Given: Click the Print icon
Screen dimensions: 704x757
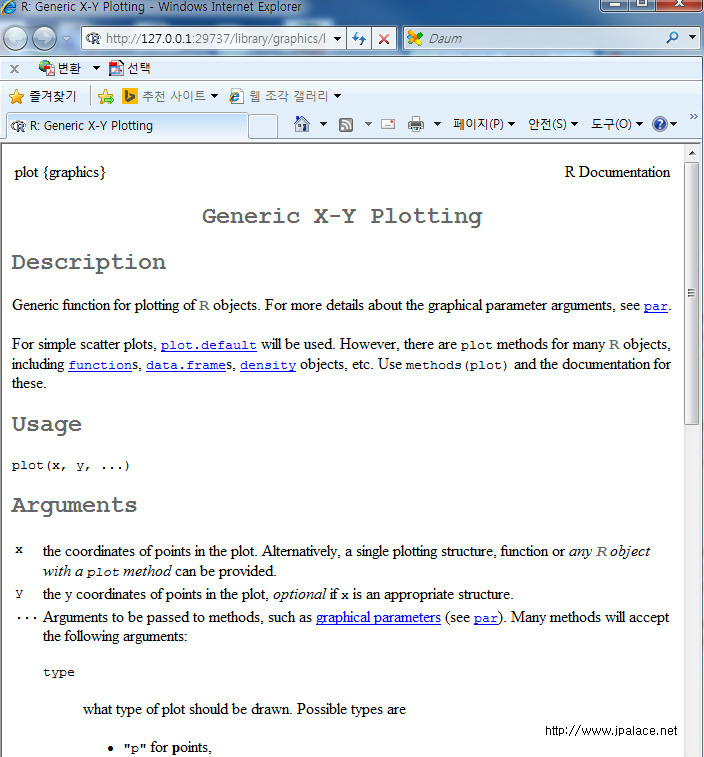Looking at the screenshot, I should 416,125.
